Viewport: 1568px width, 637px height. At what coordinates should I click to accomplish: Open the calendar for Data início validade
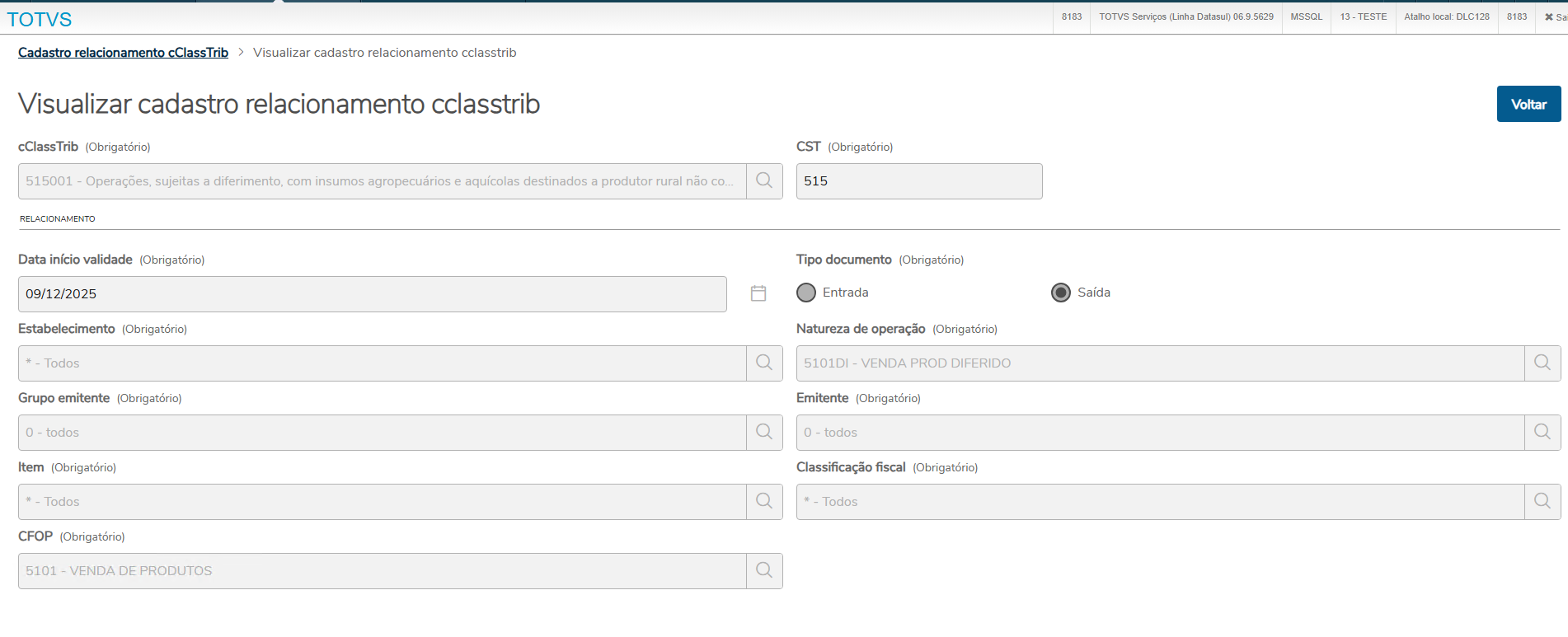[758, 293]
